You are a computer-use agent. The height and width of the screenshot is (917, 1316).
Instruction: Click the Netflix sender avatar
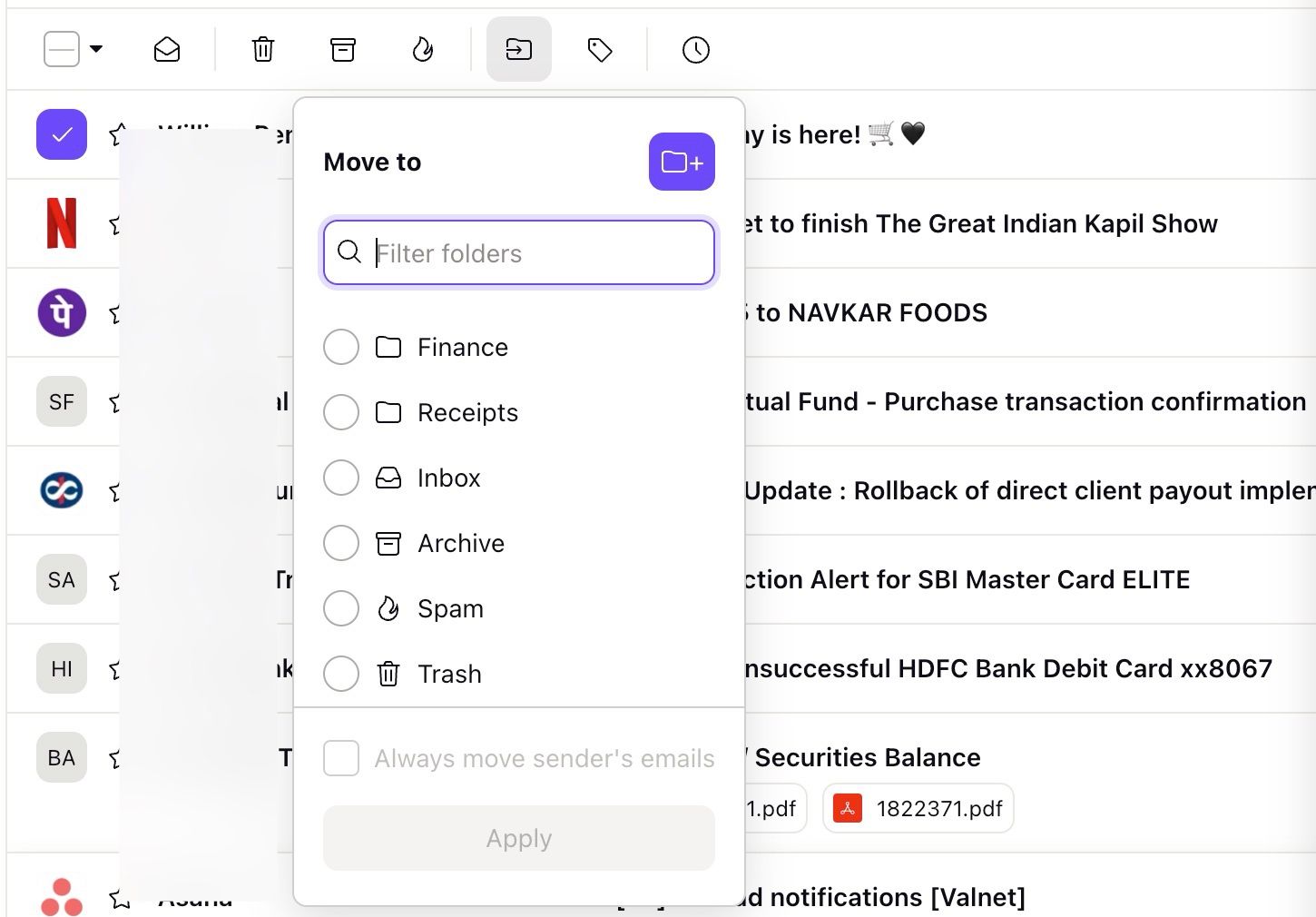click(x=62, y=223)
